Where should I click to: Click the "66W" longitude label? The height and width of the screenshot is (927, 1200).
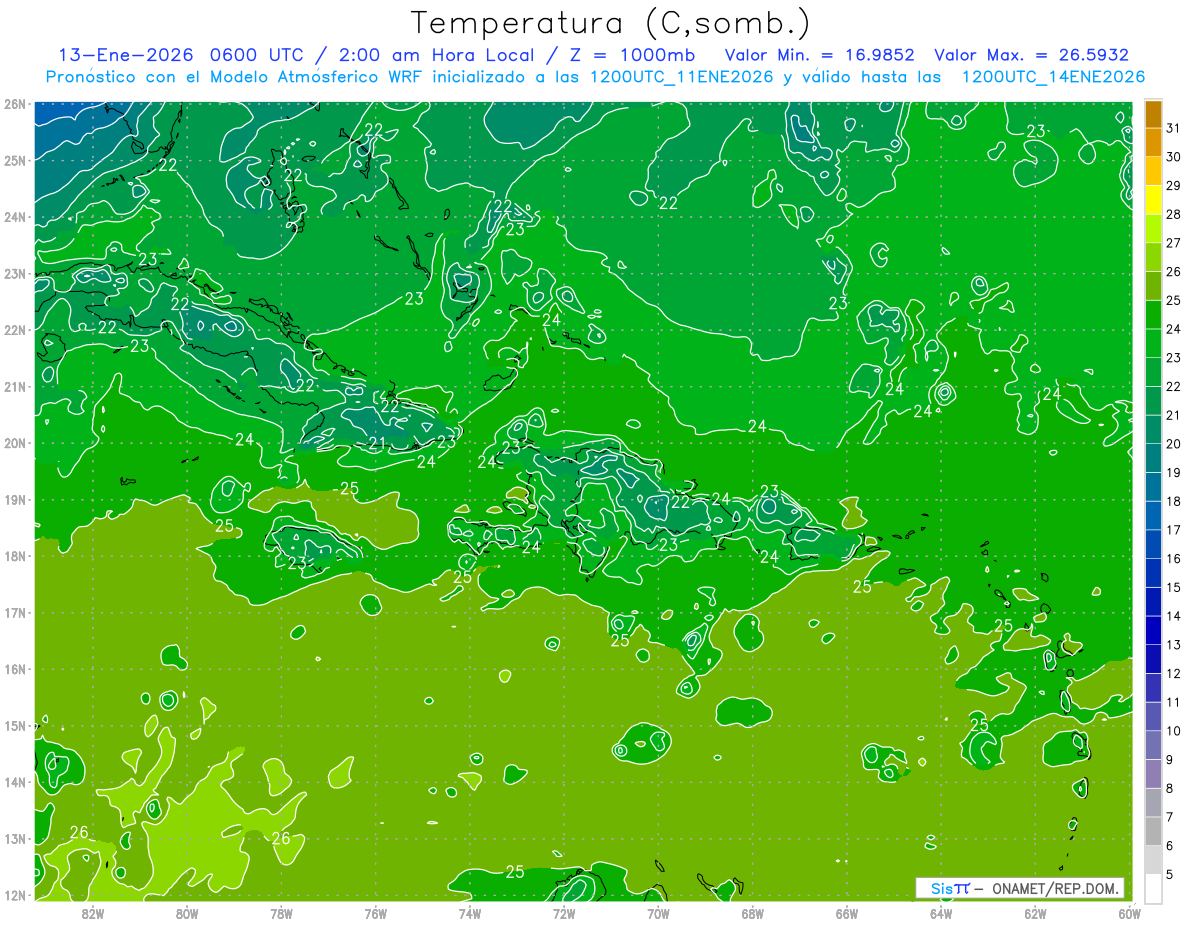(847, 913)
